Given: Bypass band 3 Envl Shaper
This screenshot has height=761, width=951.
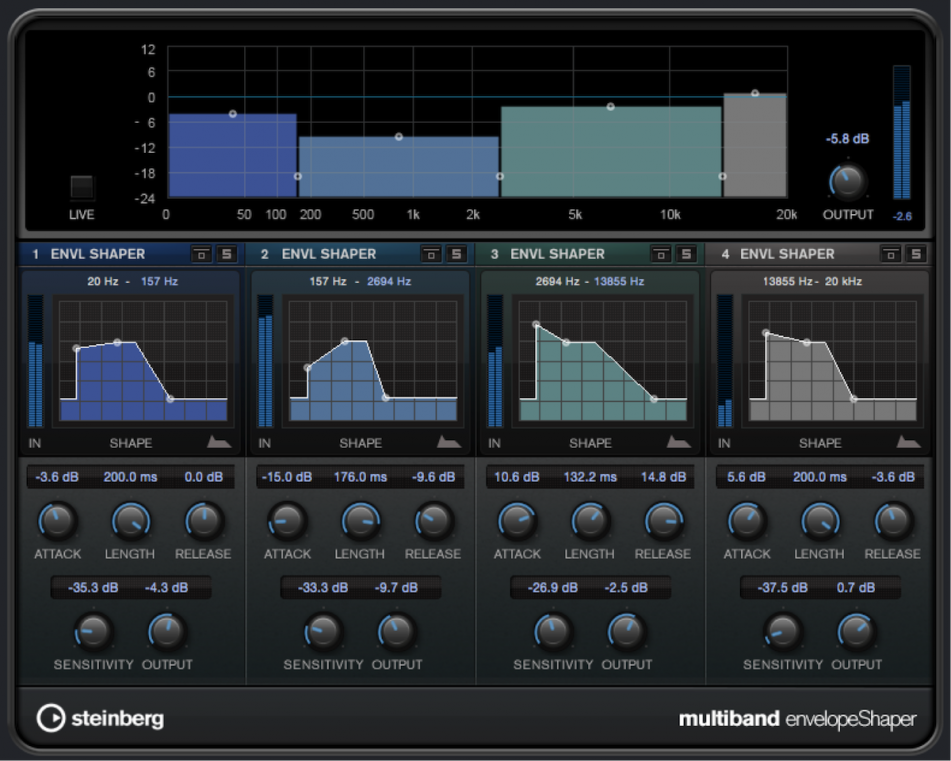Looking at the screenshot, I should point(660,254).
